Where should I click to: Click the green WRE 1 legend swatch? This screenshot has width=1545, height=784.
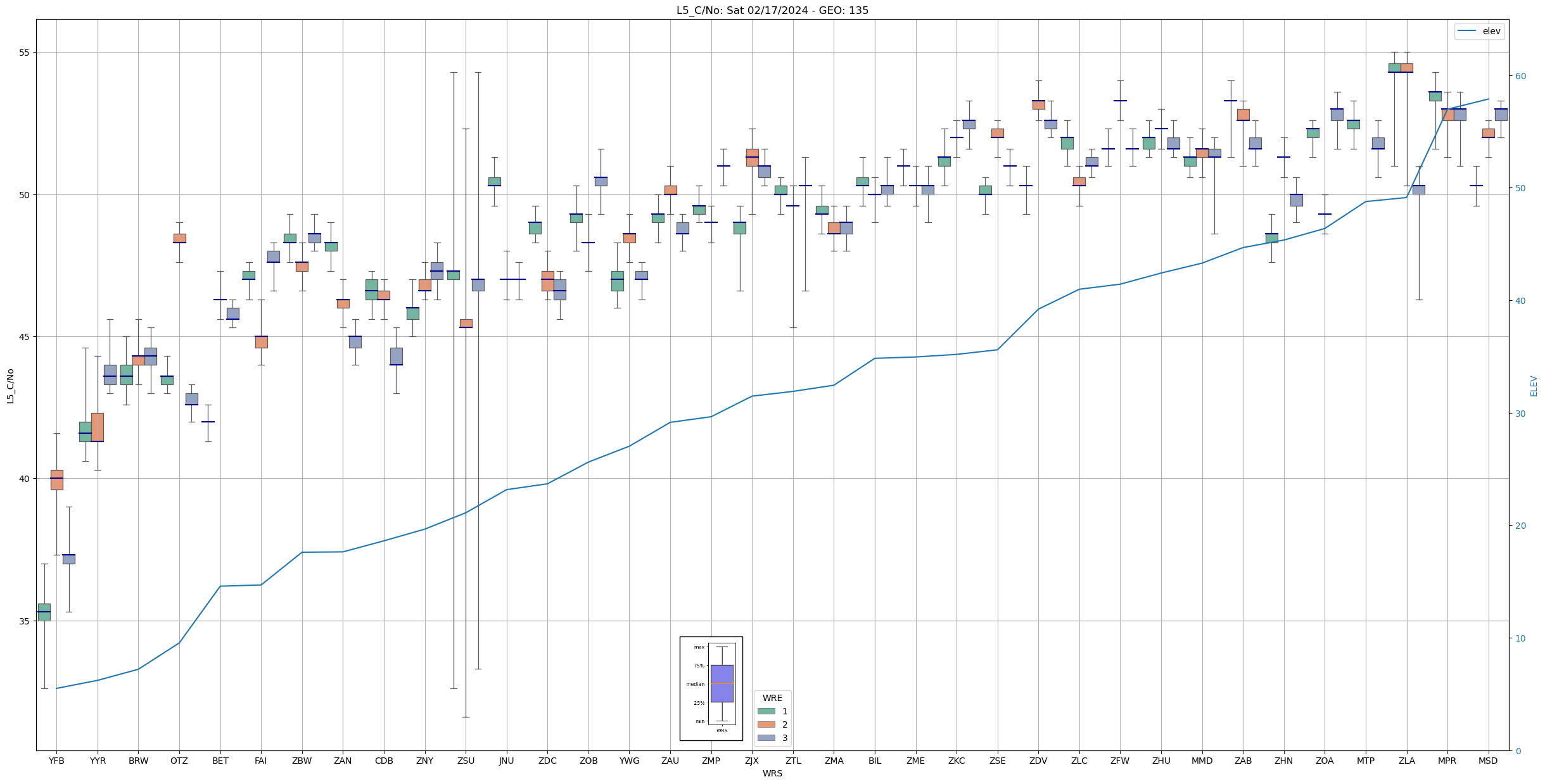(766, 711)
